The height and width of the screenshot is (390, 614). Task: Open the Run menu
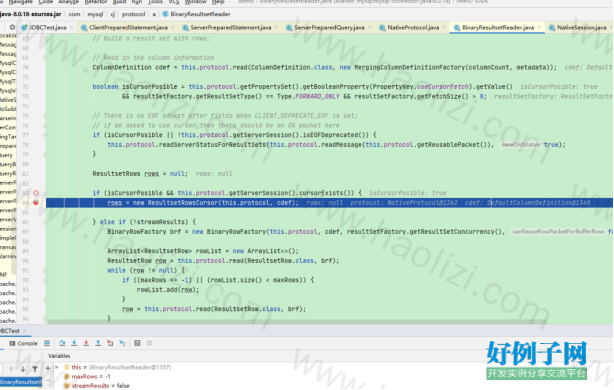(x=137, y=2)
